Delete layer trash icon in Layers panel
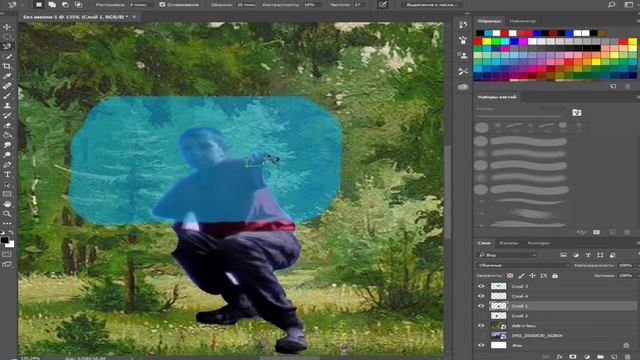The height and width of the screenshot is (360, 640). point(628,357)
